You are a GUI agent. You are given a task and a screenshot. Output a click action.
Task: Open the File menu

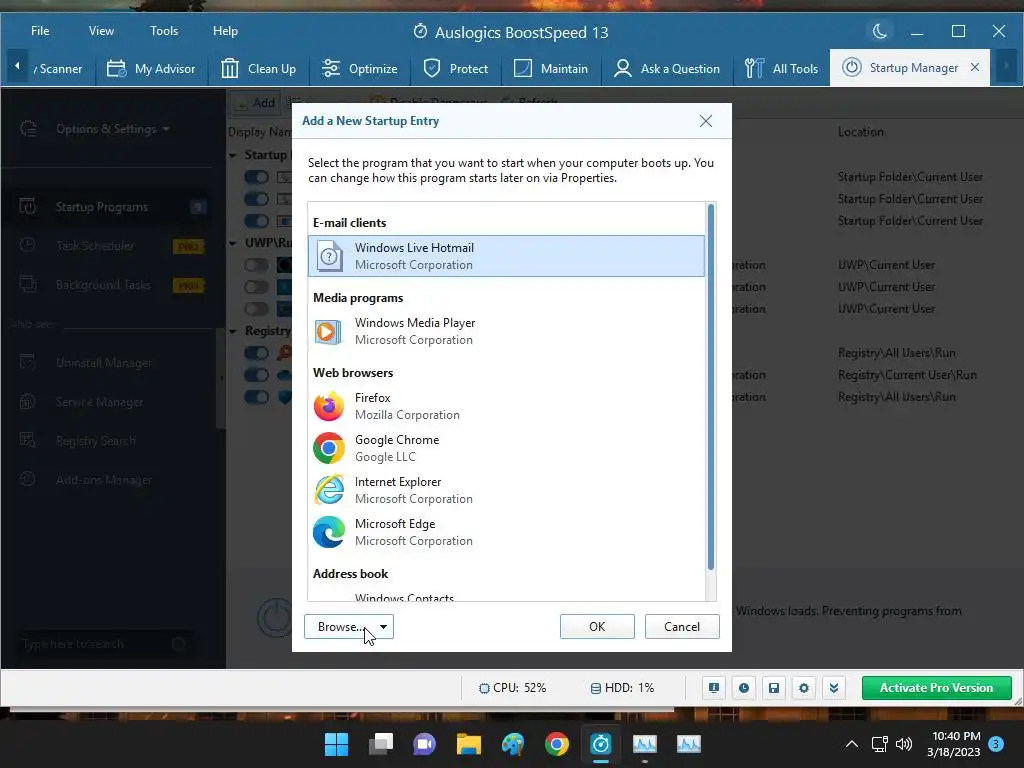coord(40,31)
